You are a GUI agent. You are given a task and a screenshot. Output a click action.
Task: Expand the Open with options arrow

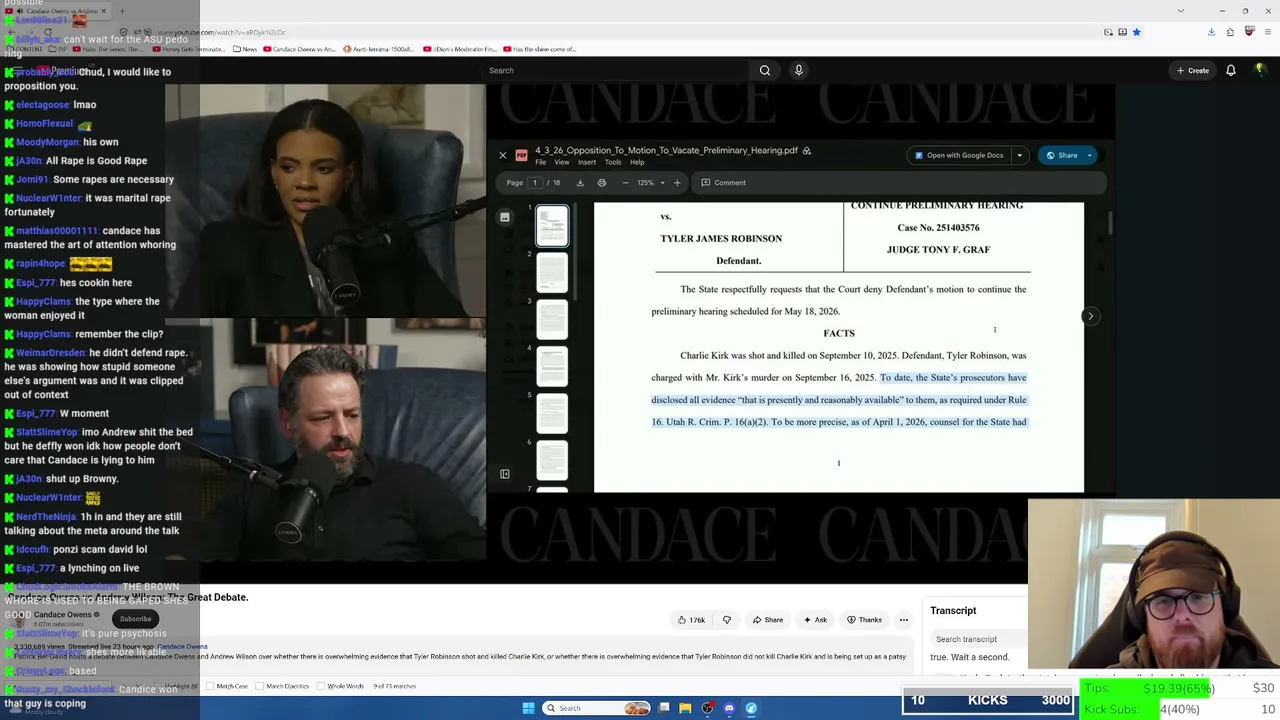(1019, 155)
